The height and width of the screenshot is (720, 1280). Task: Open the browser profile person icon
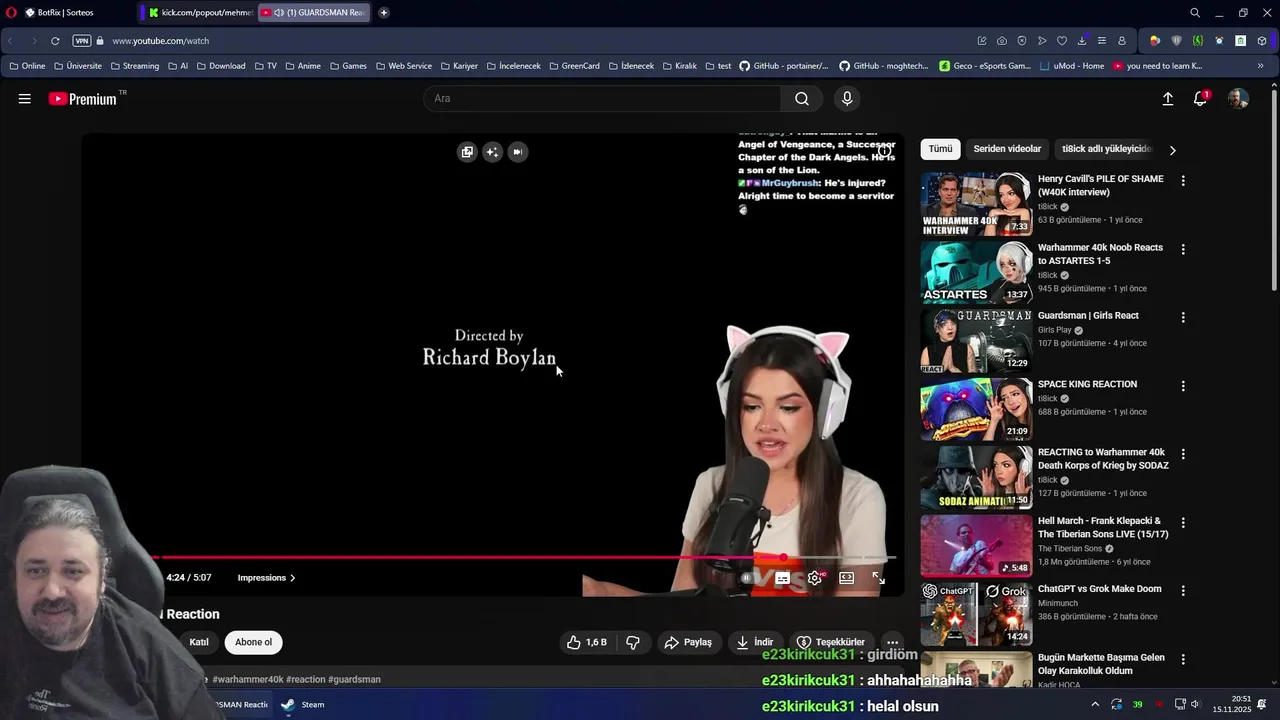click(x=1122, y=41)
